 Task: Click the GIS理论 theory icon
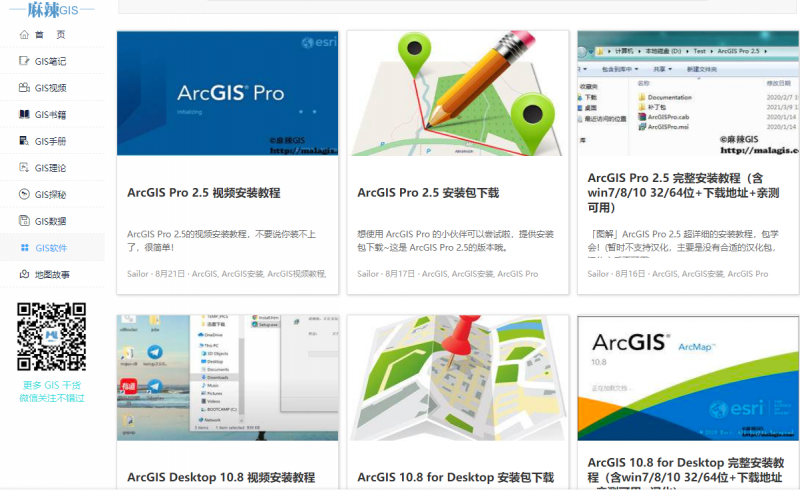coord(25,168)
